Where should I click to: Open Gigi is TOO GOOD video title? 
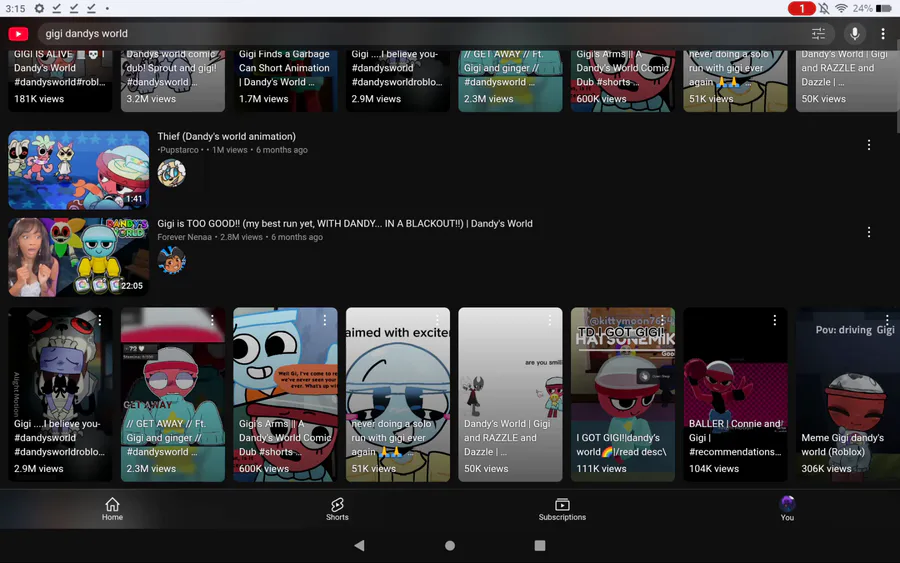(x=345, y=224)
